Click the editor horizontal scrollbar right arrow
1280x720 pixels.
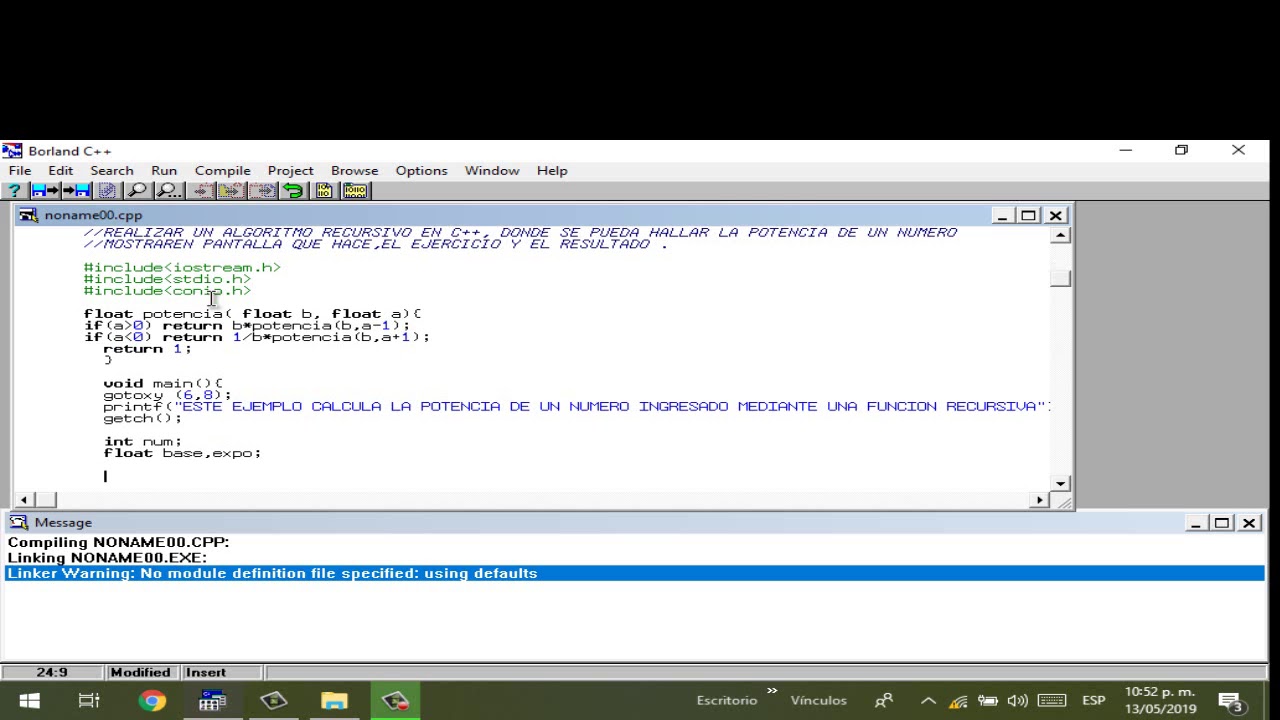1040,499
